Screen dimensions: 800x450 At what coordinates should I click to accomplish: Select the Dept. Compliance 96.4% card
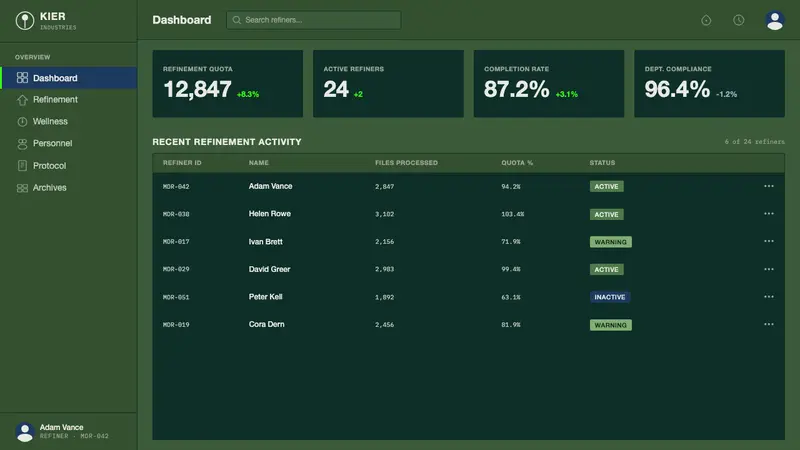coord(709,84)
